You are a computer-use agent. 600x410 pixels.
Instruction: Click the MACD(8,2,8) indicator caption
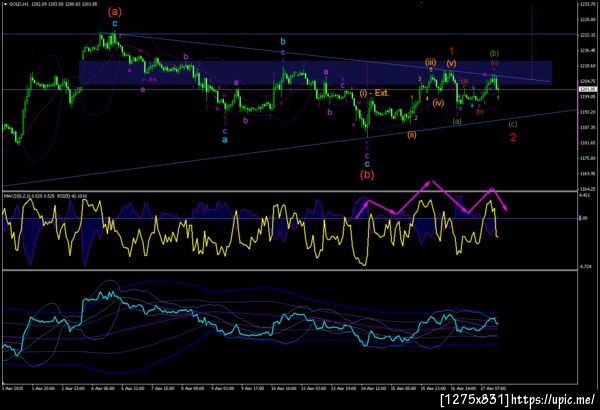(45, 196)
